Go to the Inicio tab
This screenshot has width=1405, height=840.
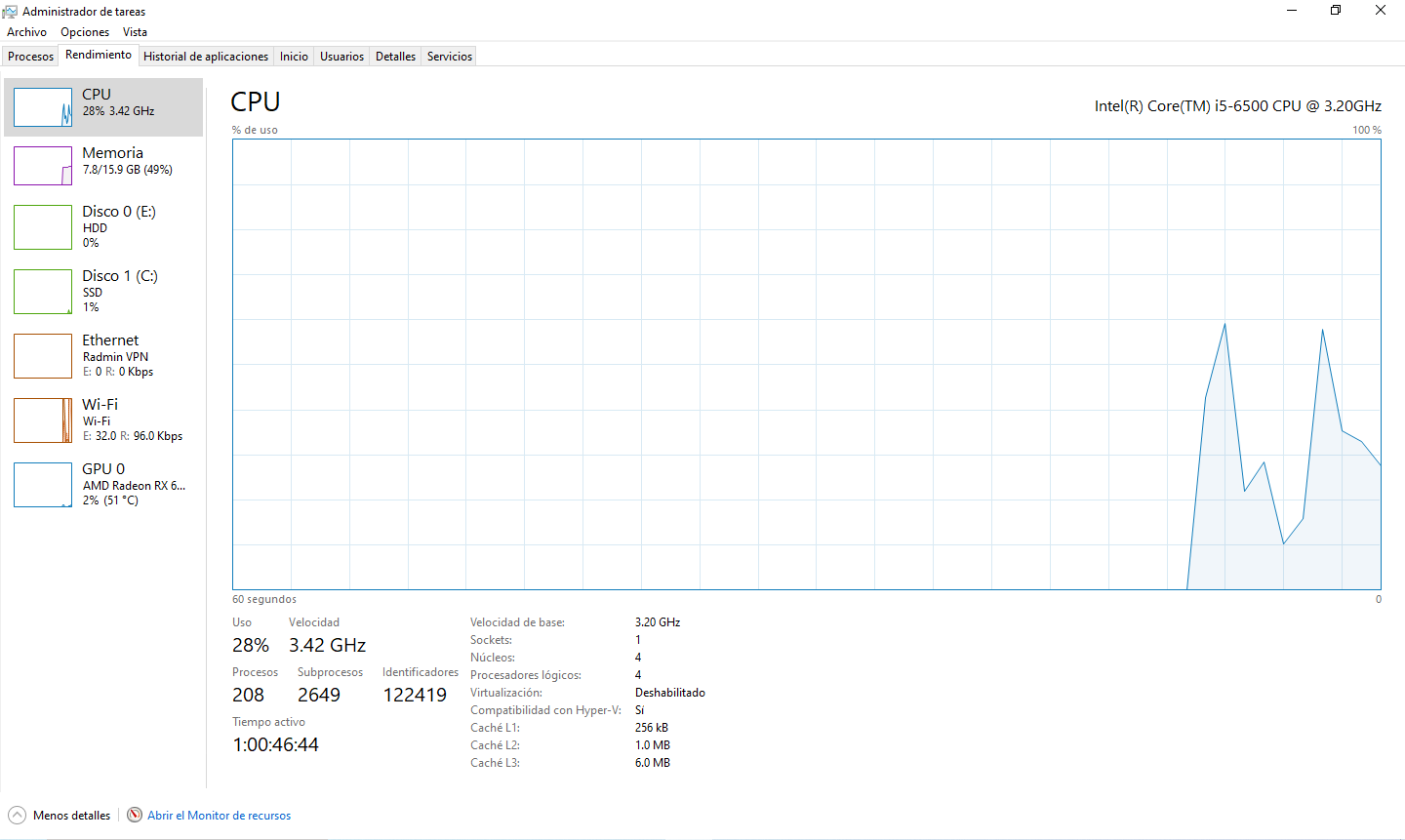[294, 57]
